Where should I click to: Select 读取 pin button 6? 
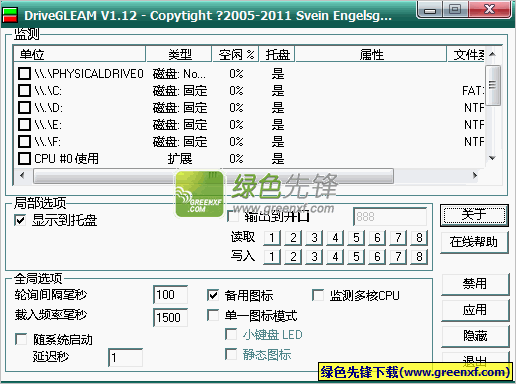[x=377, y=238]
